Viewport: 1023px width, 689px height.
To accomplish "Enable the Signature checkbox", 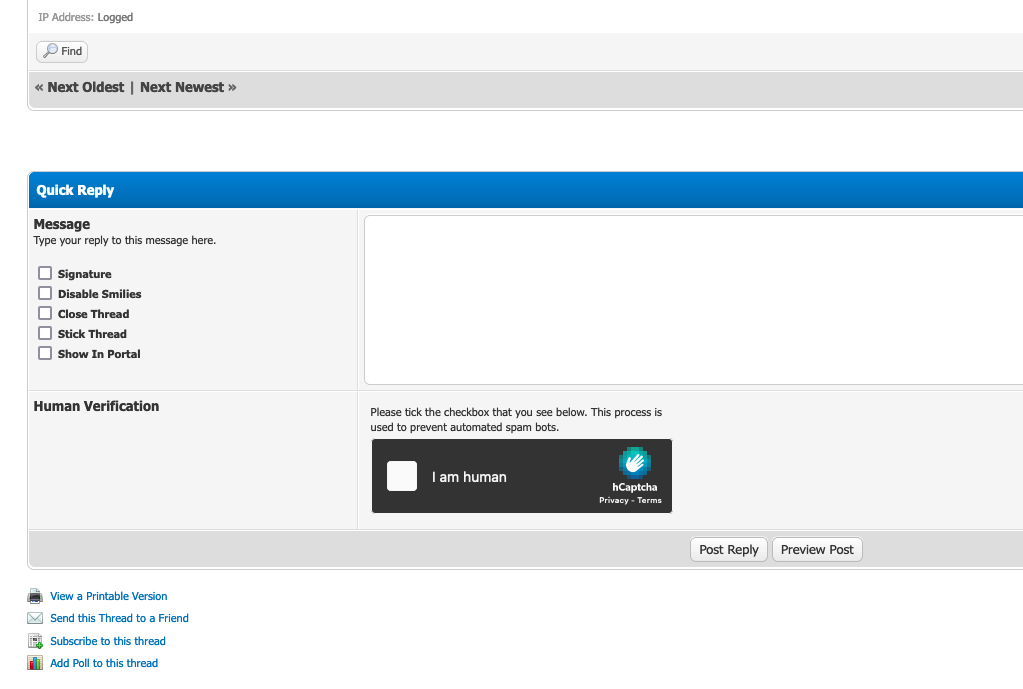I will [45, 273].
